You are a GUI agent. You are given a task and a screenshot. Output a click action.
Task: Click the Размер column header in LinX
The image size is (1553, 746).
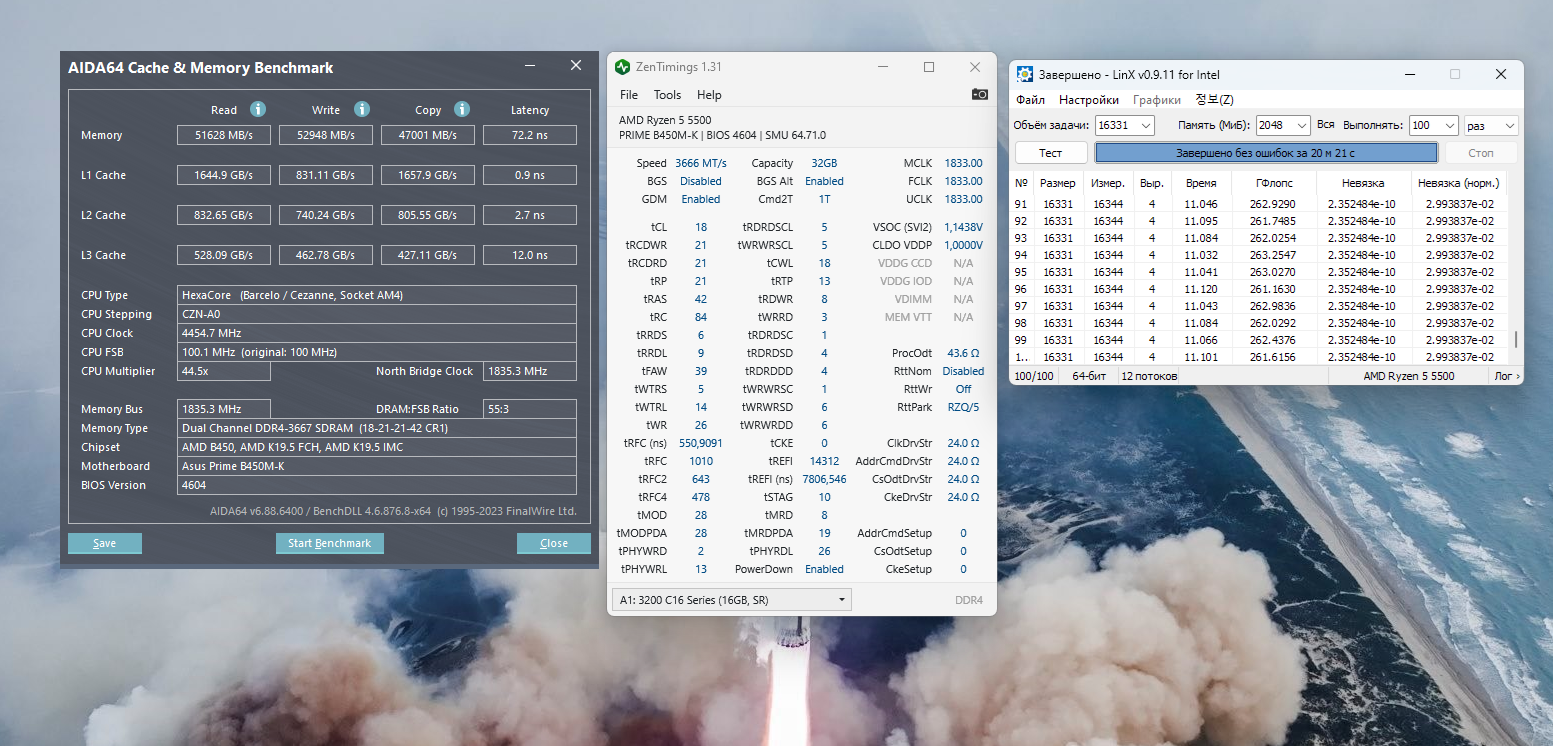[1058, 184]
